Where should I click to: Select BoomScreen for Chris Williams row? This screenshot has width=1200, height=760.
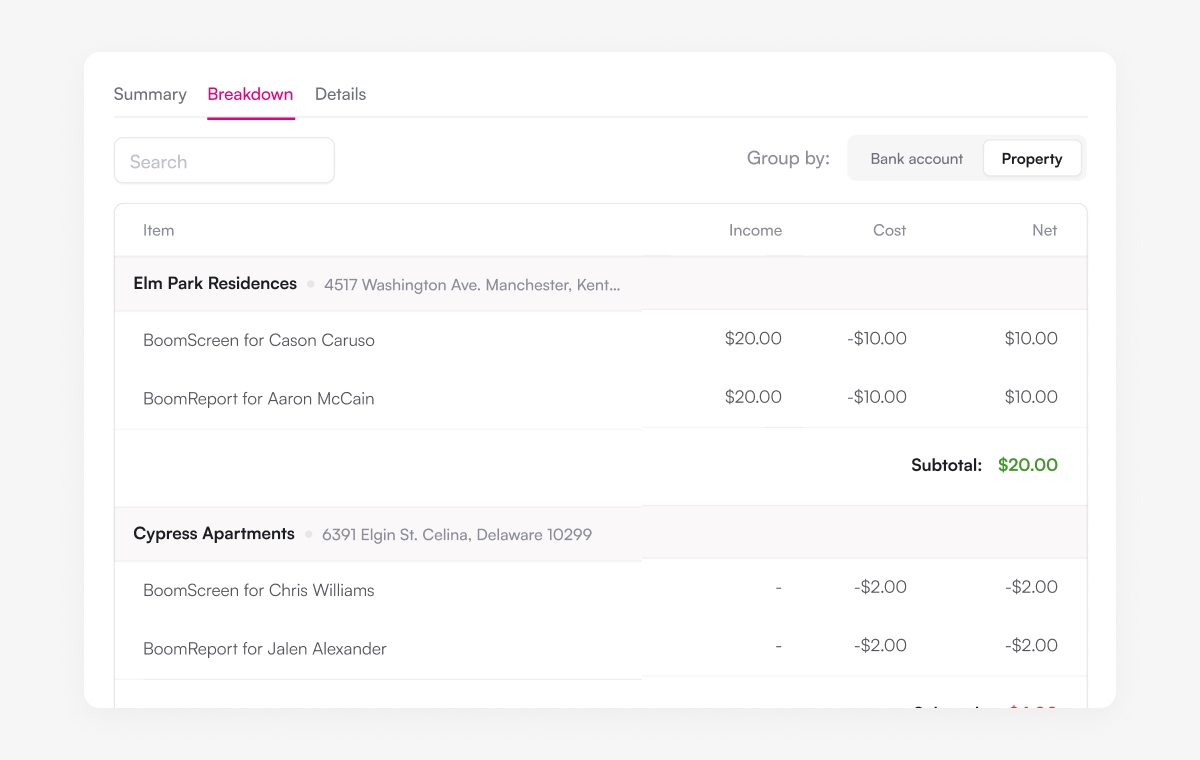coord(600,590)
